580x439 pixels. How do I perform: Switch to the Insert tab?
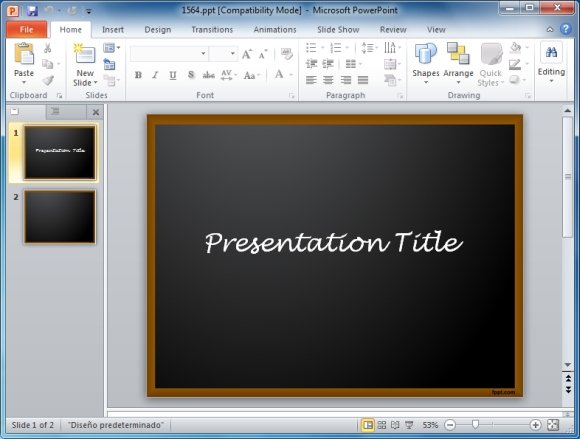(113, 30)
